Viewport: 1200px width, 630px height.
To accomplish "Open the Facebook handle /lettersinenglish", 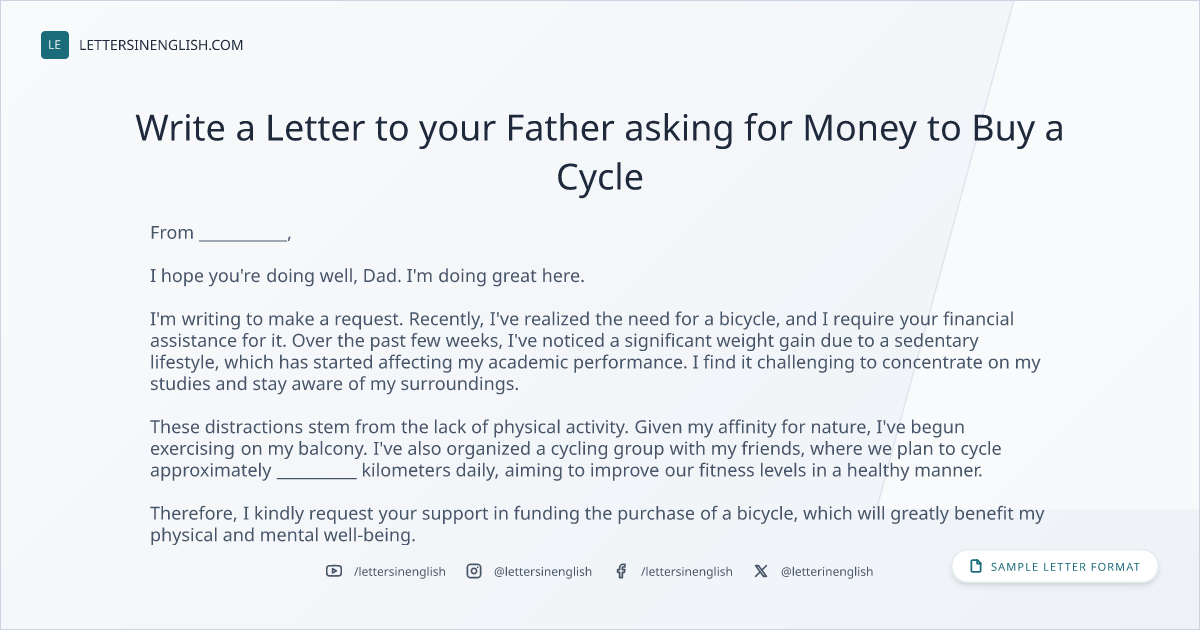I will pos(686,571).
